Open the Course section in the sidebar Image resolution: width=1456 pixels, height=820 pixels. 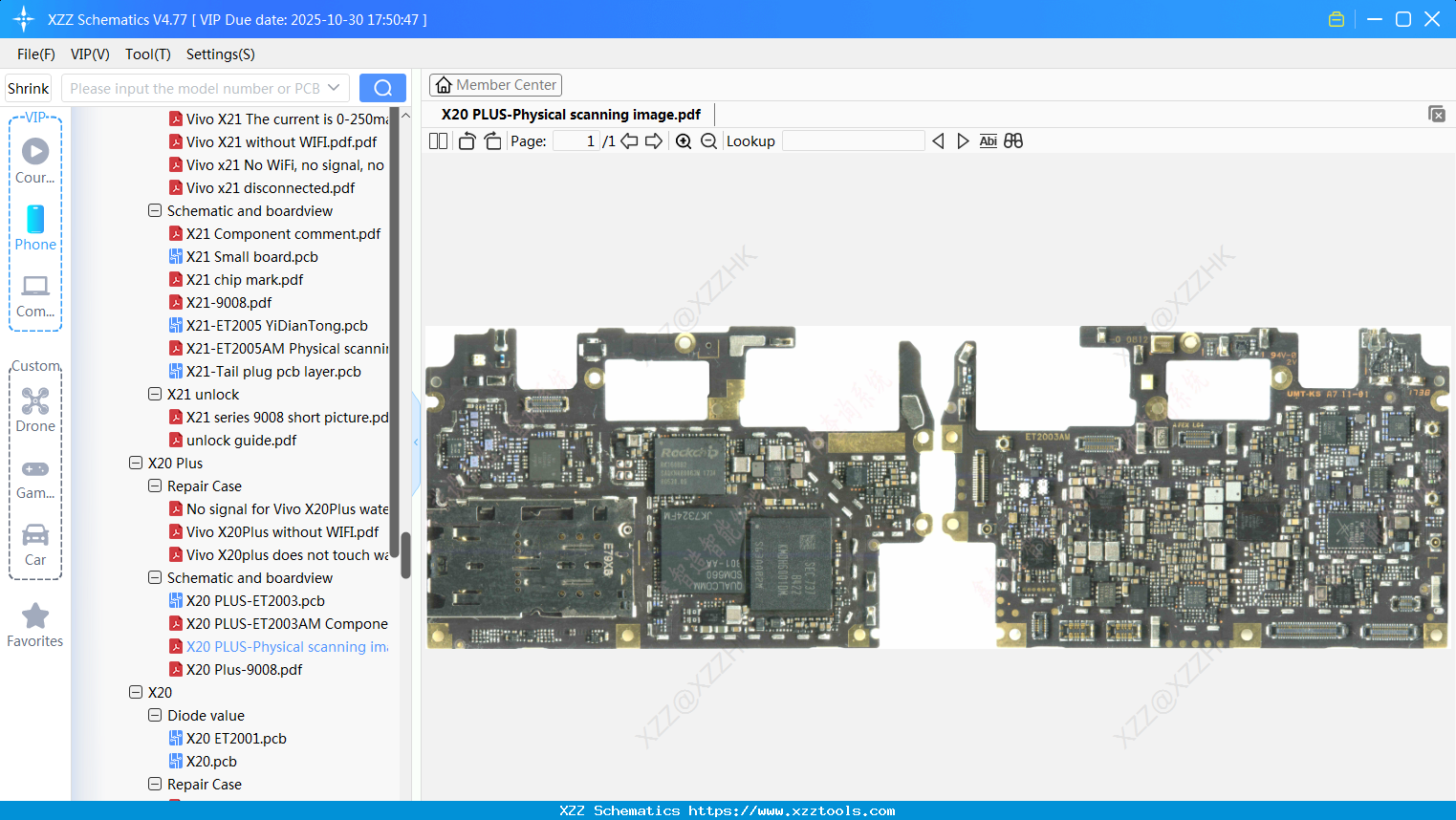tap(35, 161)
